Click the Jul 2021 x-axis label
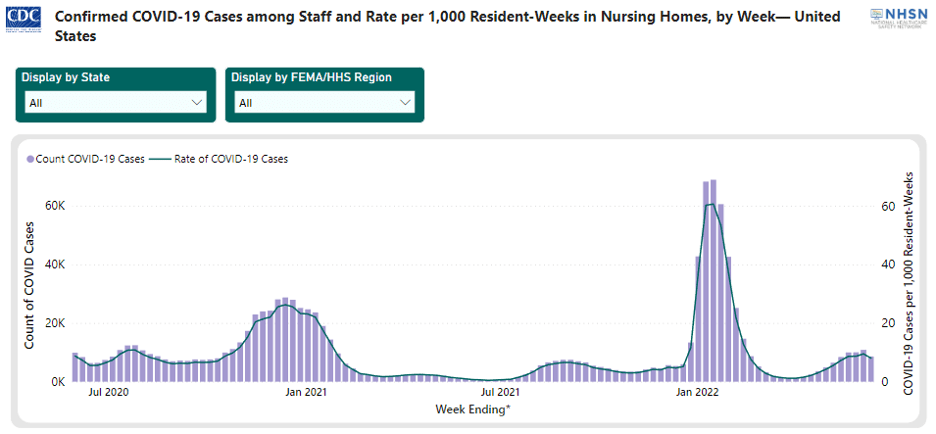This screenshot has width=936, height=434. point(500,393)
